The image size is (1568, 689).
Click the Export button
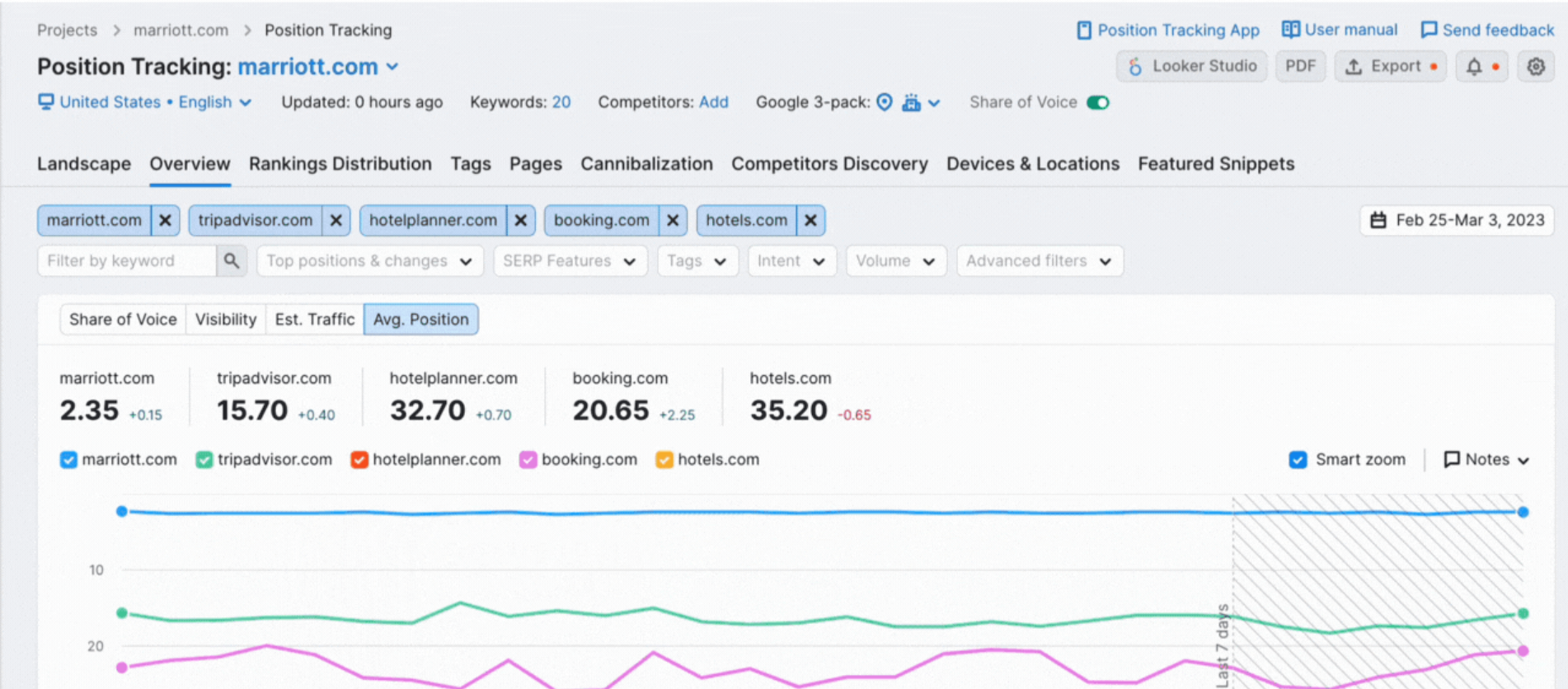click(x=1390, y=67)
